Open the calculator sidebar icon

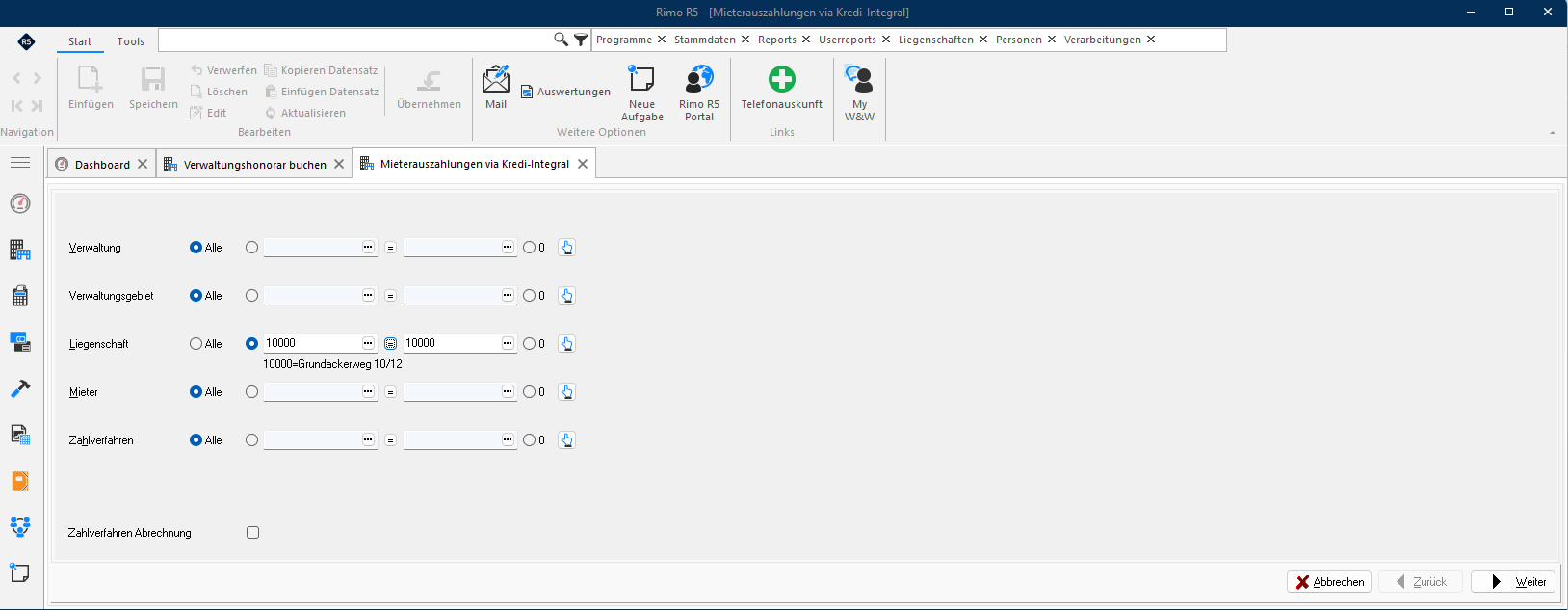click(20, 296)
